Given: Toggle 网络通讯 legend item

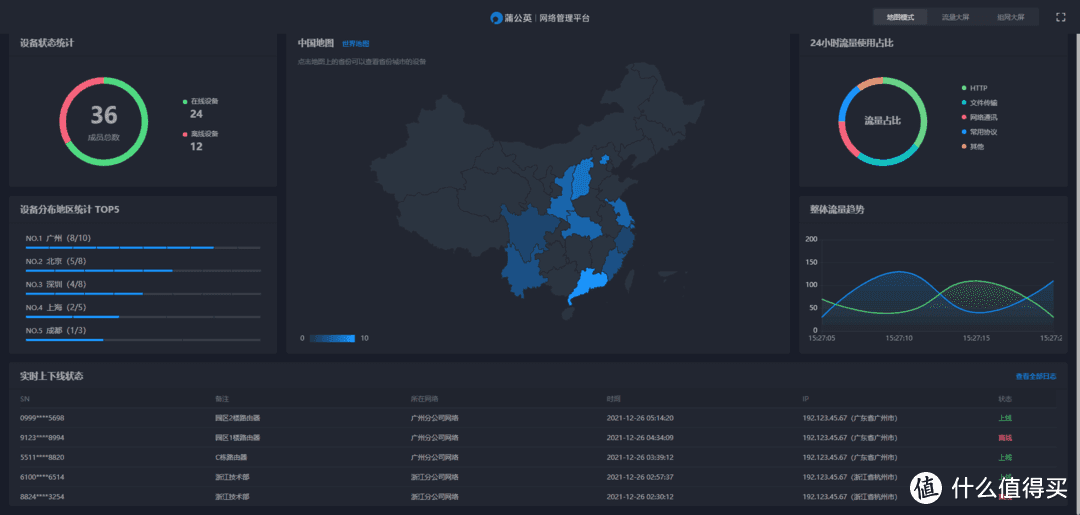Looking at the screenshot, I should 979,117.
